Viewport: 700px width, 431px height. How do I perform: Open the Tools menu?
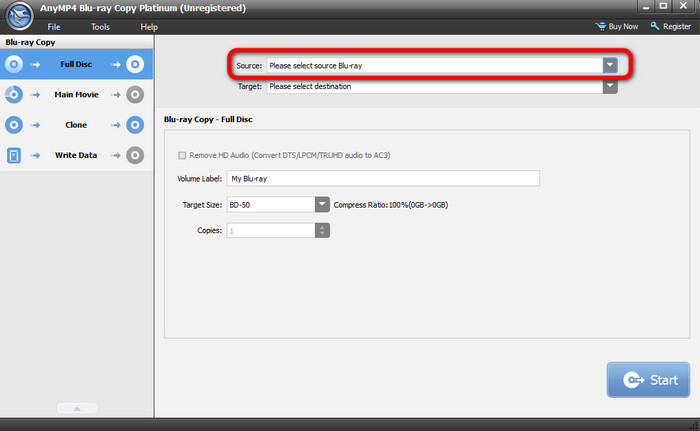[x=100, y=27]
